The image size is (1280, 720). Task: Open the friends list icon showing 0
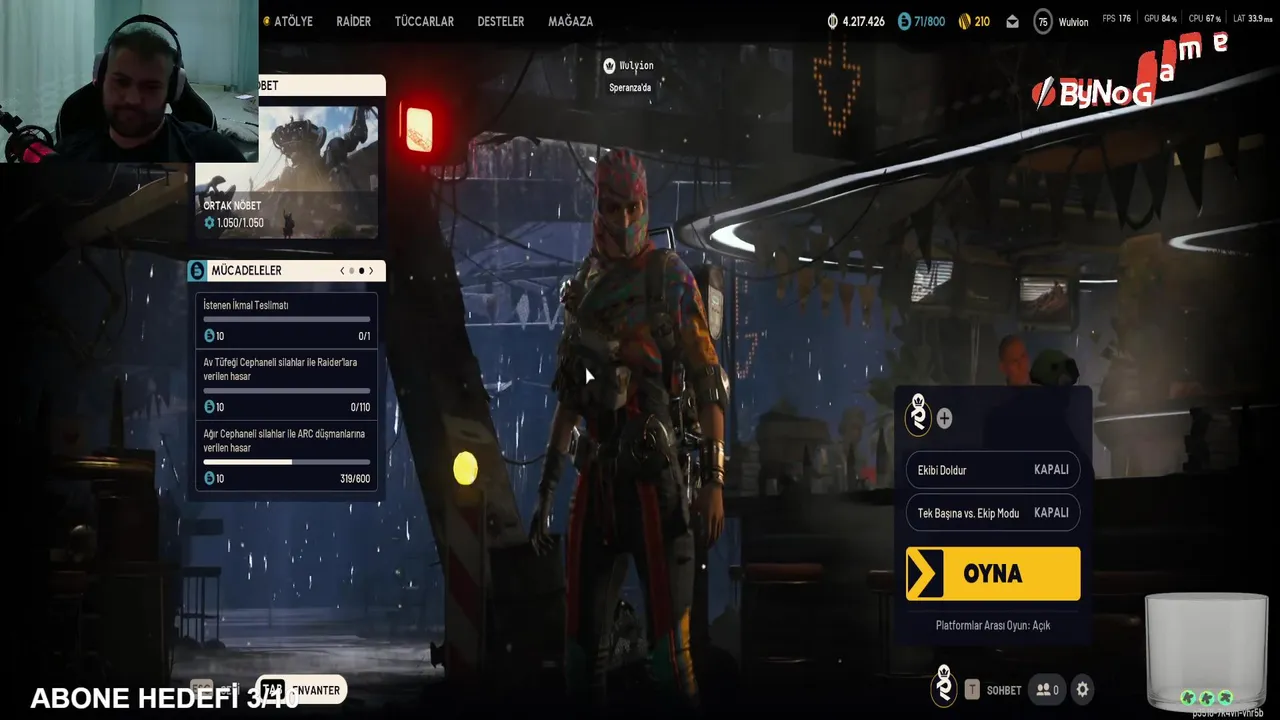[1048, 689]
